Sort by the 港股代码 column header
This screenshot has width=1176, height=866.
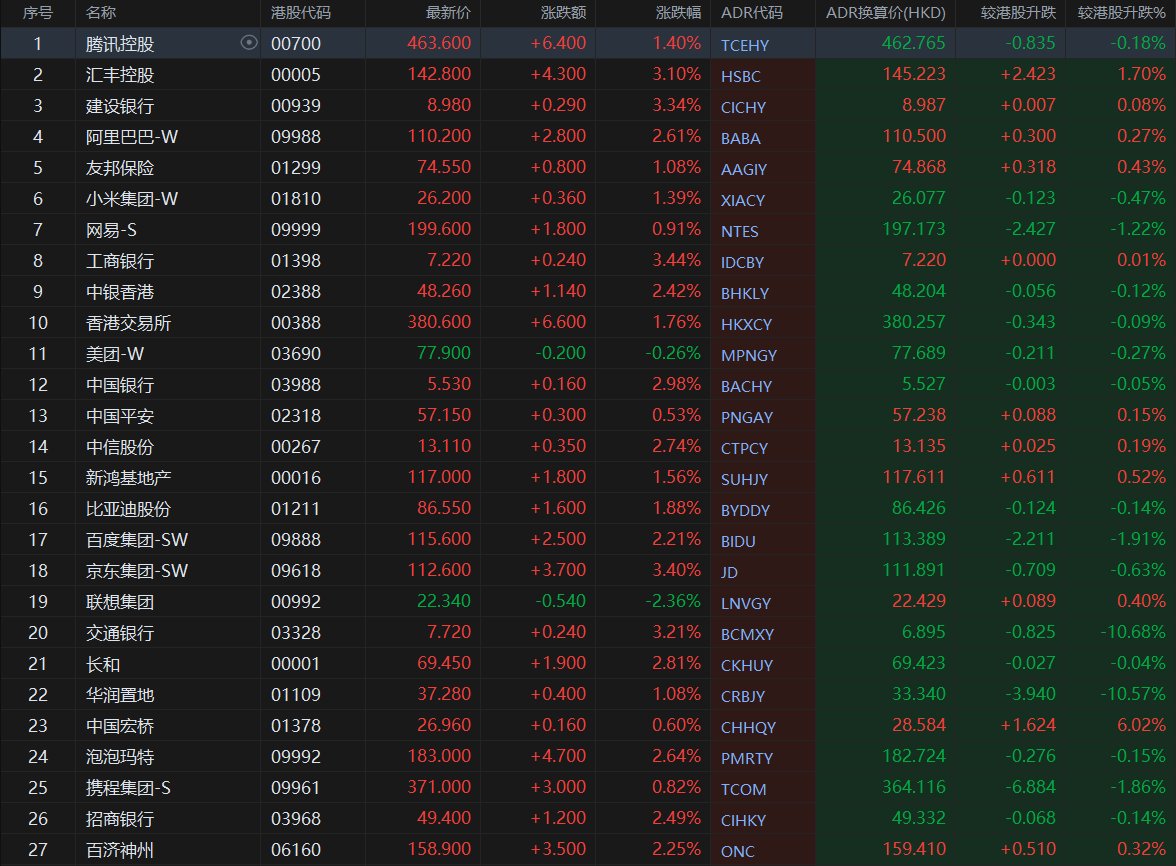[301, 13]
